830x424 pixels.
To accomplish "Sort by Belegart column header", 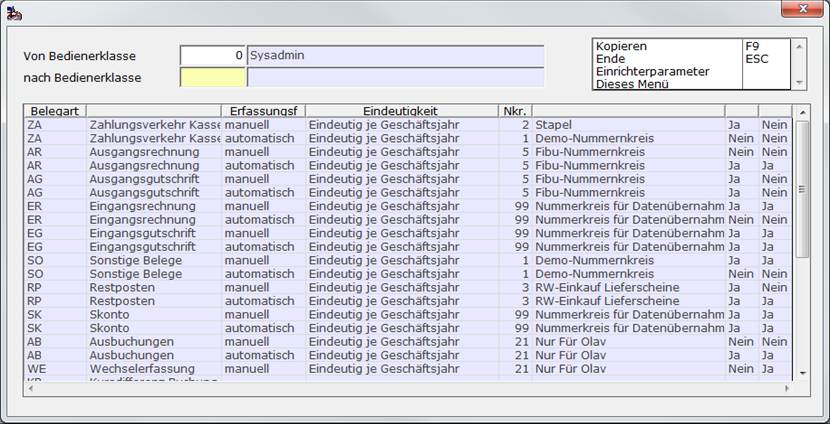I will (x=55, y=111).
